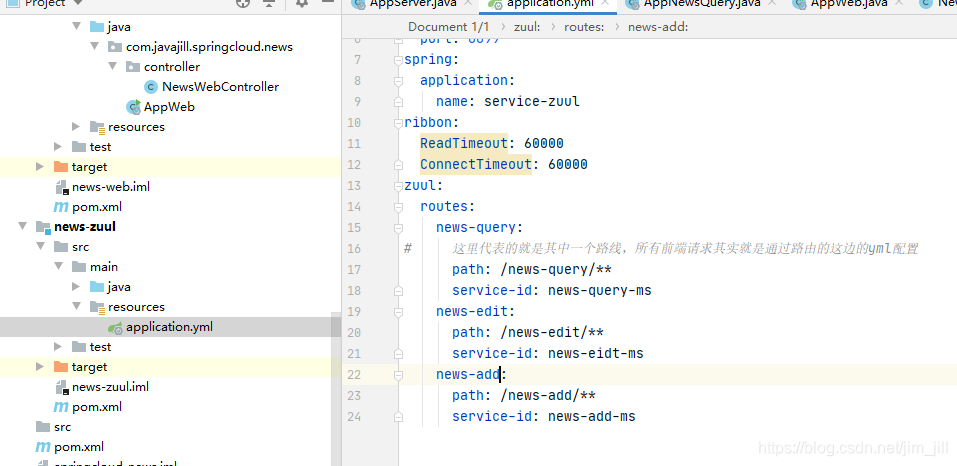Expand target folder above news-web.iml
957x466 pixels.
pos(40,167)
